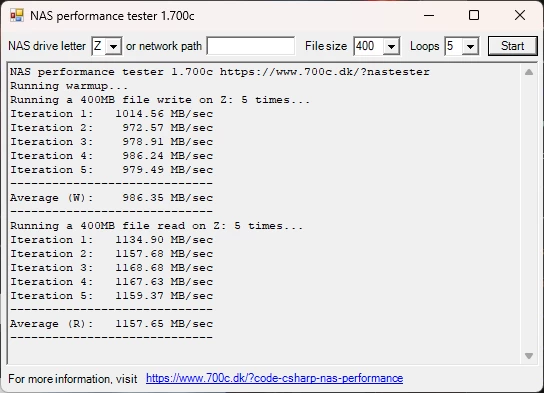Click the 'Iteration 5: 1159.37 MB/sec' line
The image size is (544, 393).
point(111,296)
